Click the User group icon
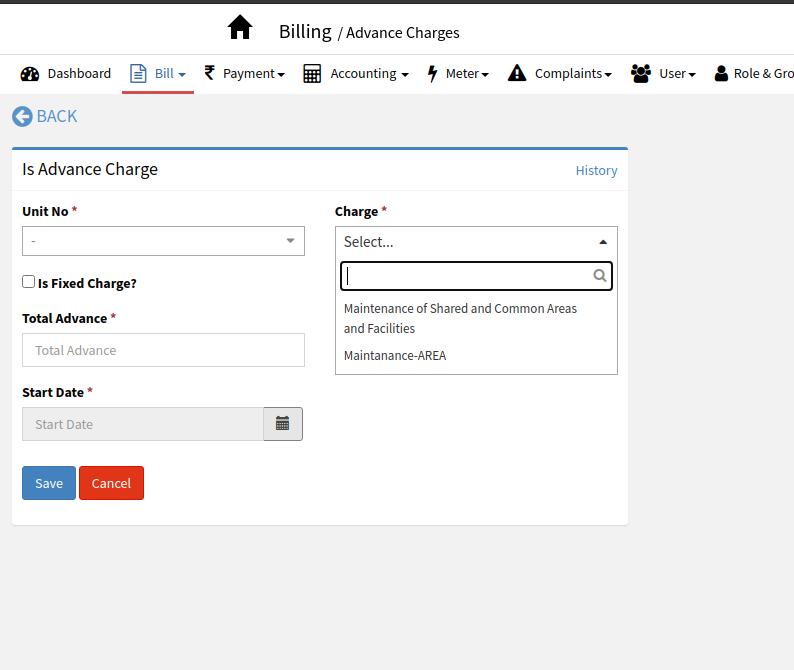The width and height of the screenshot is (794, 670). tap(641, 74)
